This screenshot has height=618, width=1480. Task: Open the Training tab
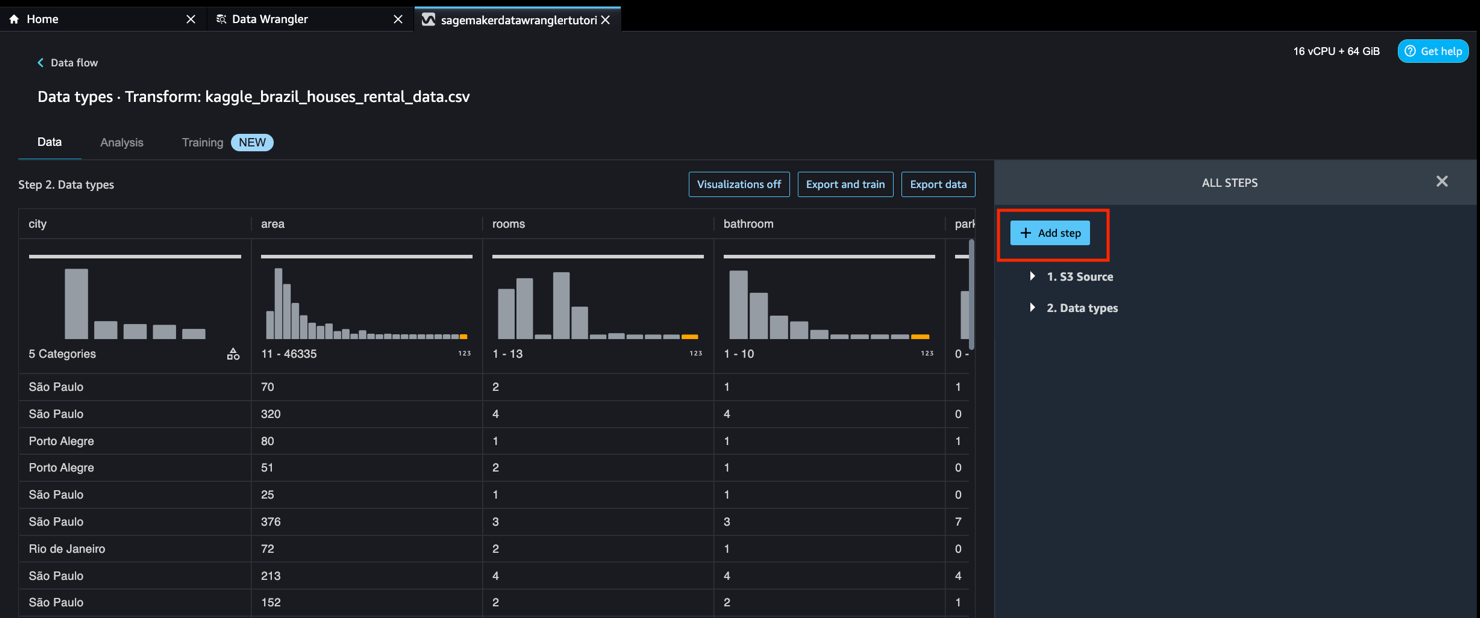pyautogui.click(x=202, y=143)
